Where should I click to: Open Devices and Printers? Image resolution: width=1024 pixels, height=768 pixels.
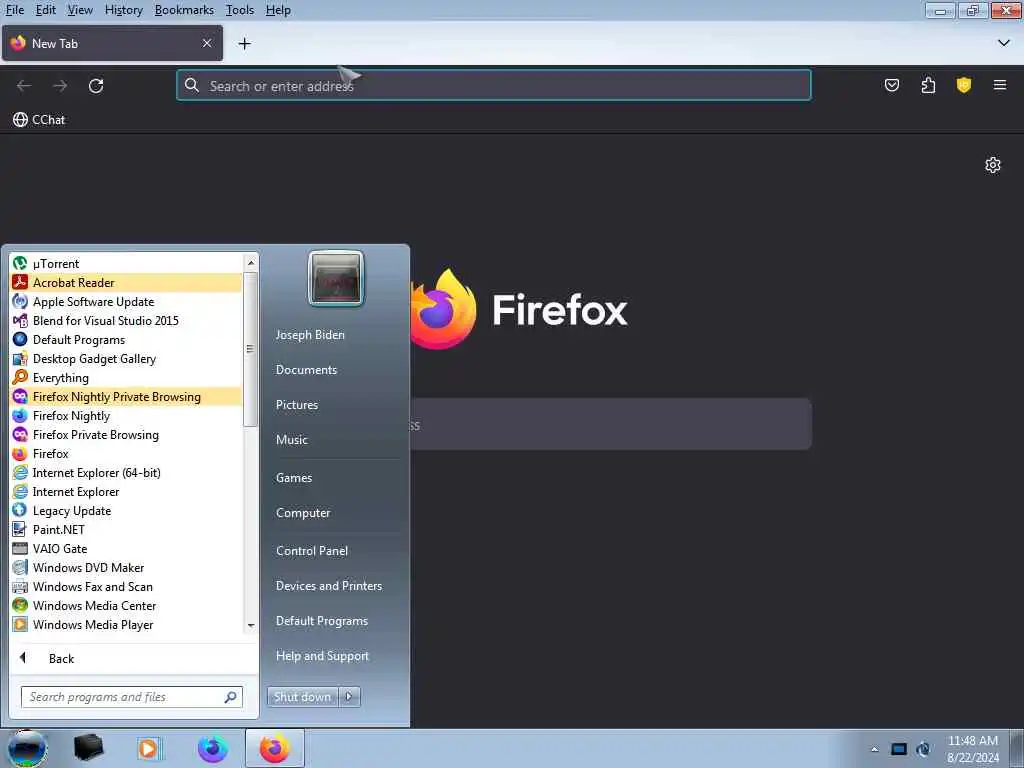[328, 586]
